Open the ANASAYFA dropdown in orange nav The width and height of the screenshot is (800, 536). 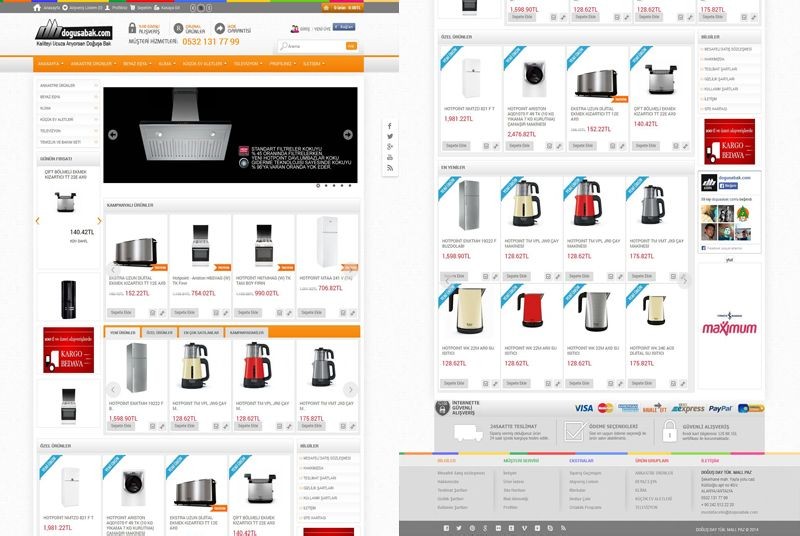coord(51,64)
